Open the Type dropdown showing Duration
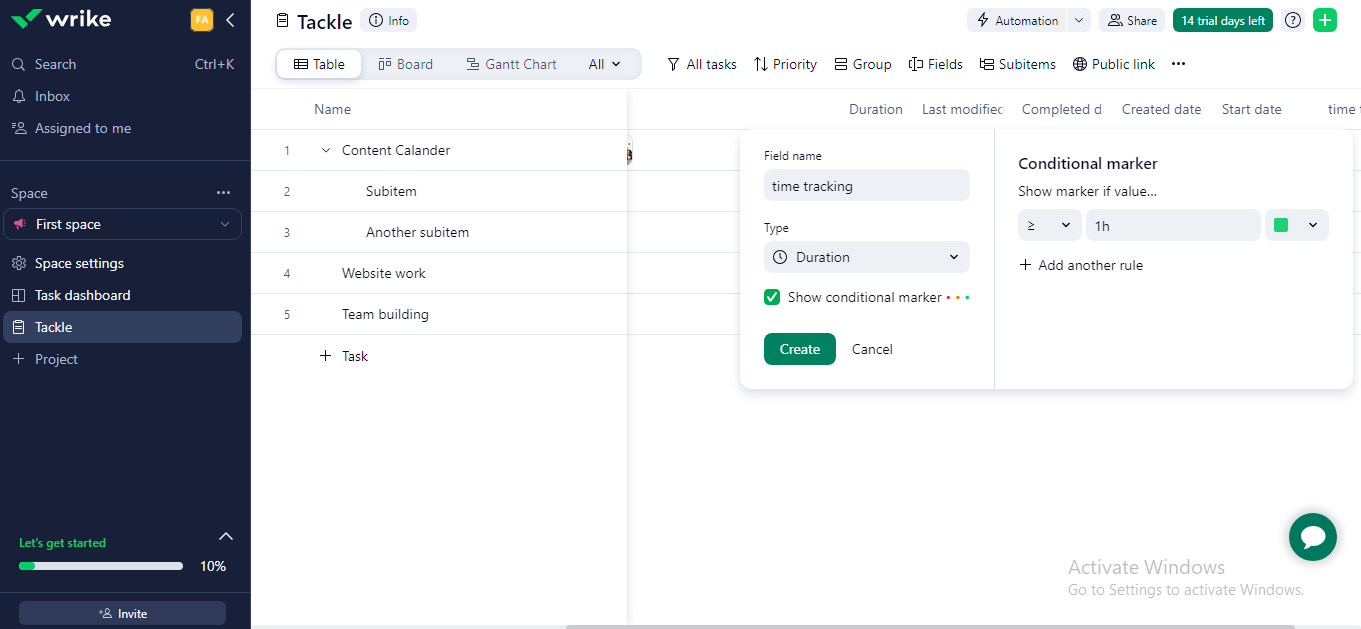Screen dimensions: 1361x629 [866, 257]
